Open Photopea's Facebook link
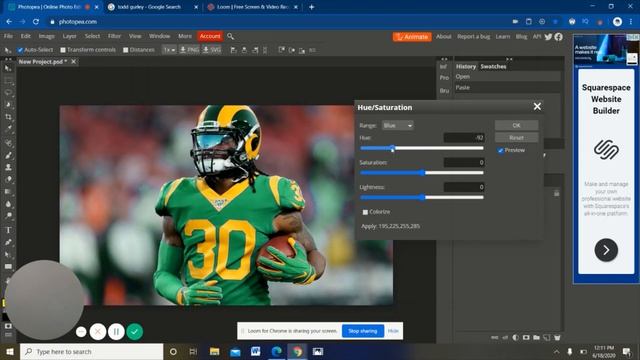This screenshot has height=360, width=640. pyautogui.click(x=558, y=36)
